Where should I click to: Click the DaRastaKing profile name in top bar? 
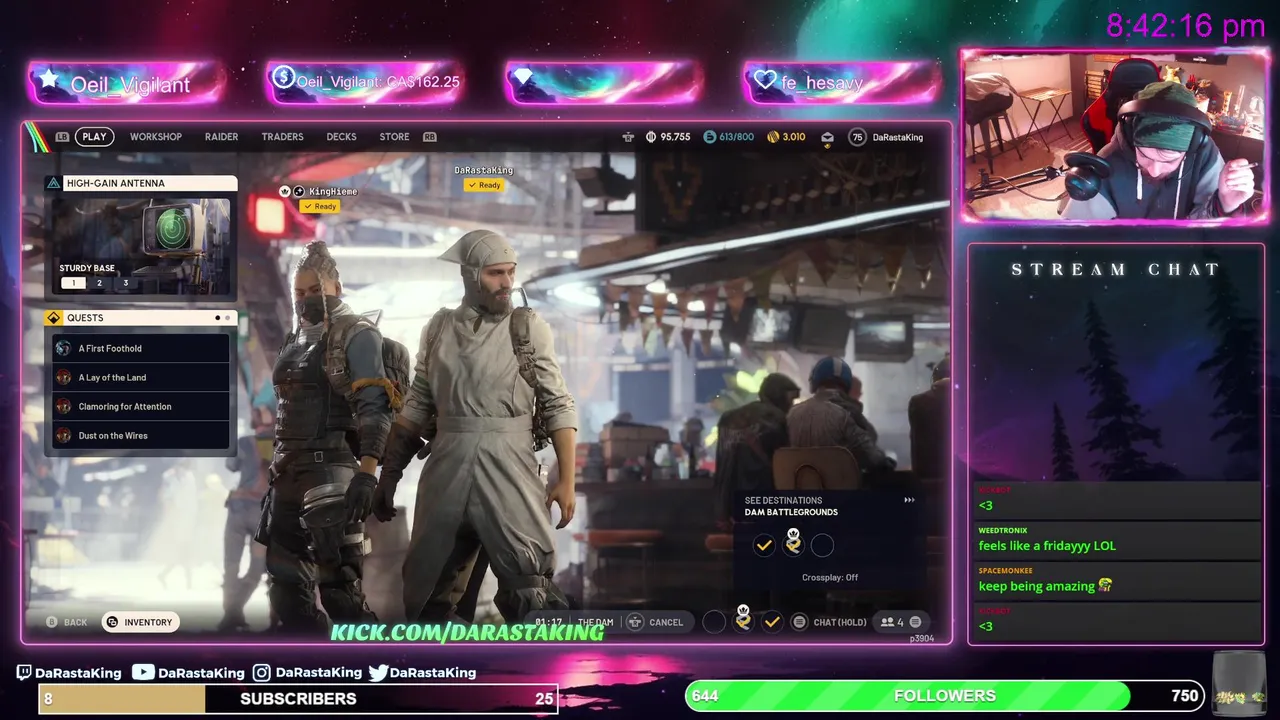[x=898, y=137]
